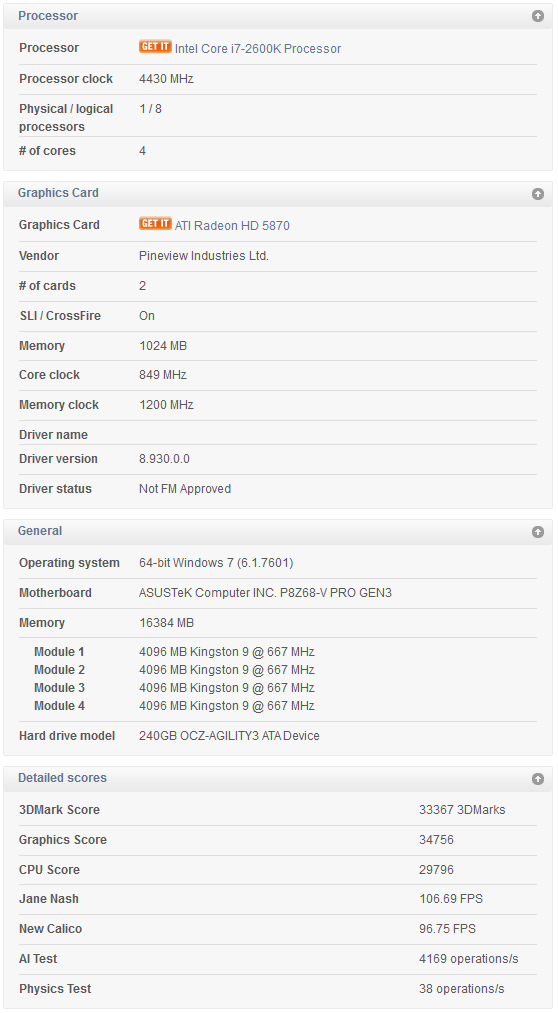Open the ATI Radeon HD 5870 link

232,225
